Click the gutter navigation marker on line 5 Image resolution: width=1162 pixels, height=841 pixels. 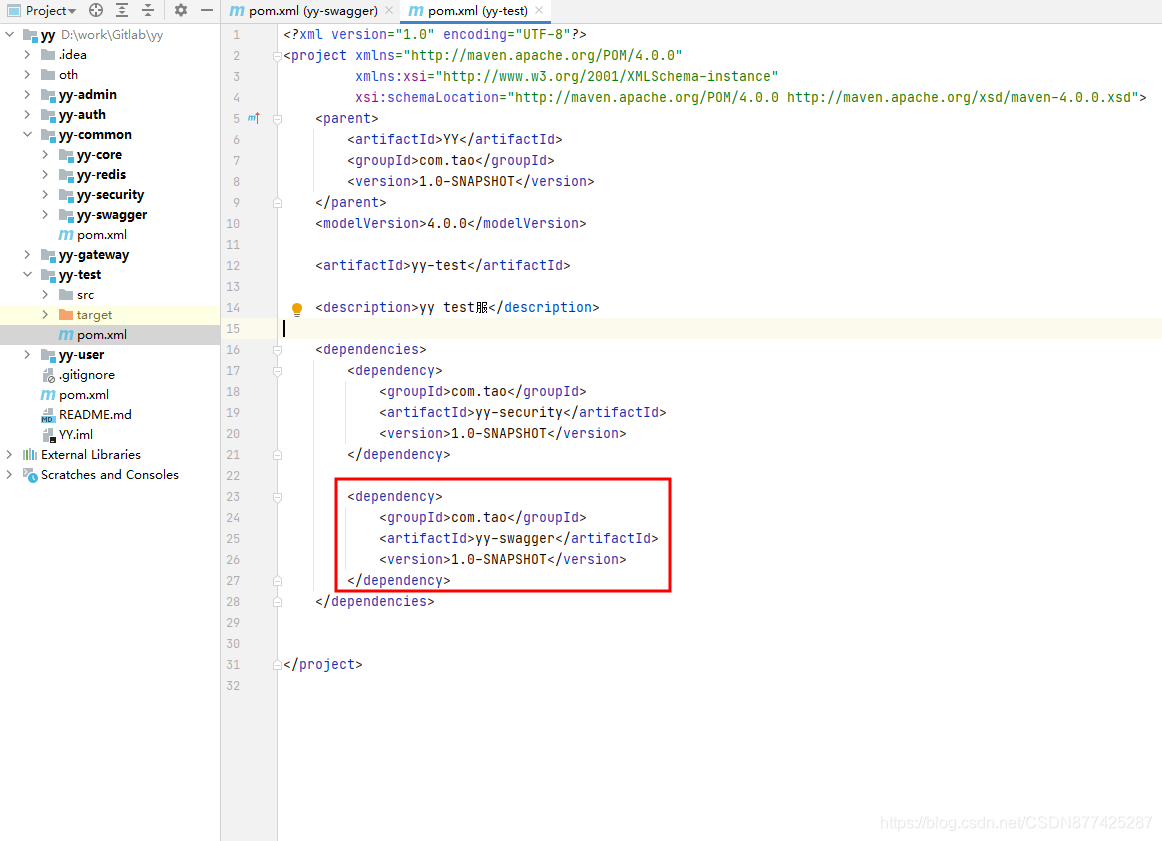(251, 118)
